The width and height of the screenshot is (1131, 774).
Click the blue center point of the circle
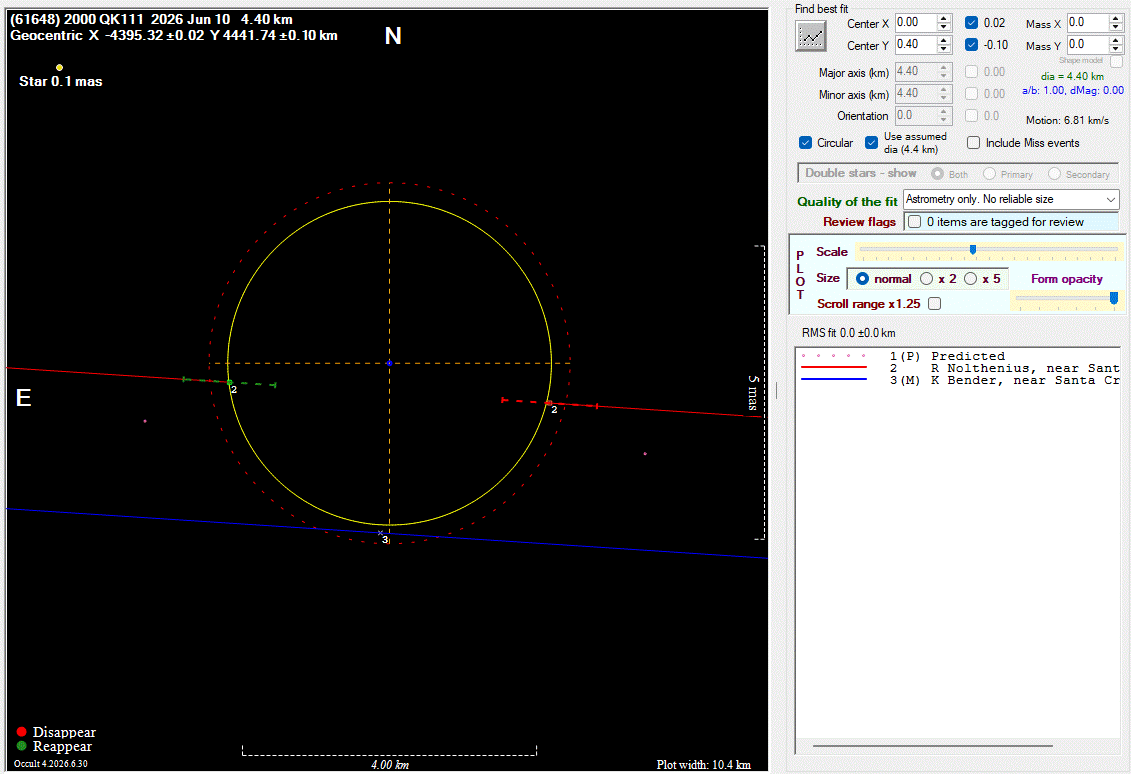point(390,363)
